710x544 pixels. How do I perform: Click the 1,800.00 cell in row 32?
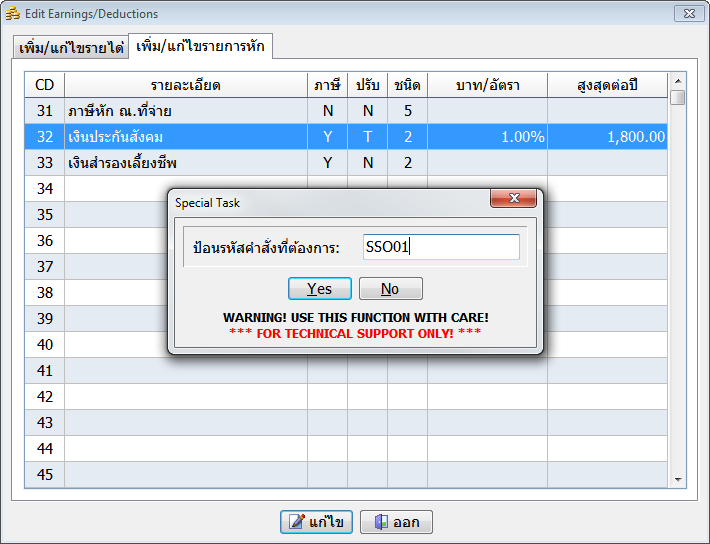click(607, 137)
